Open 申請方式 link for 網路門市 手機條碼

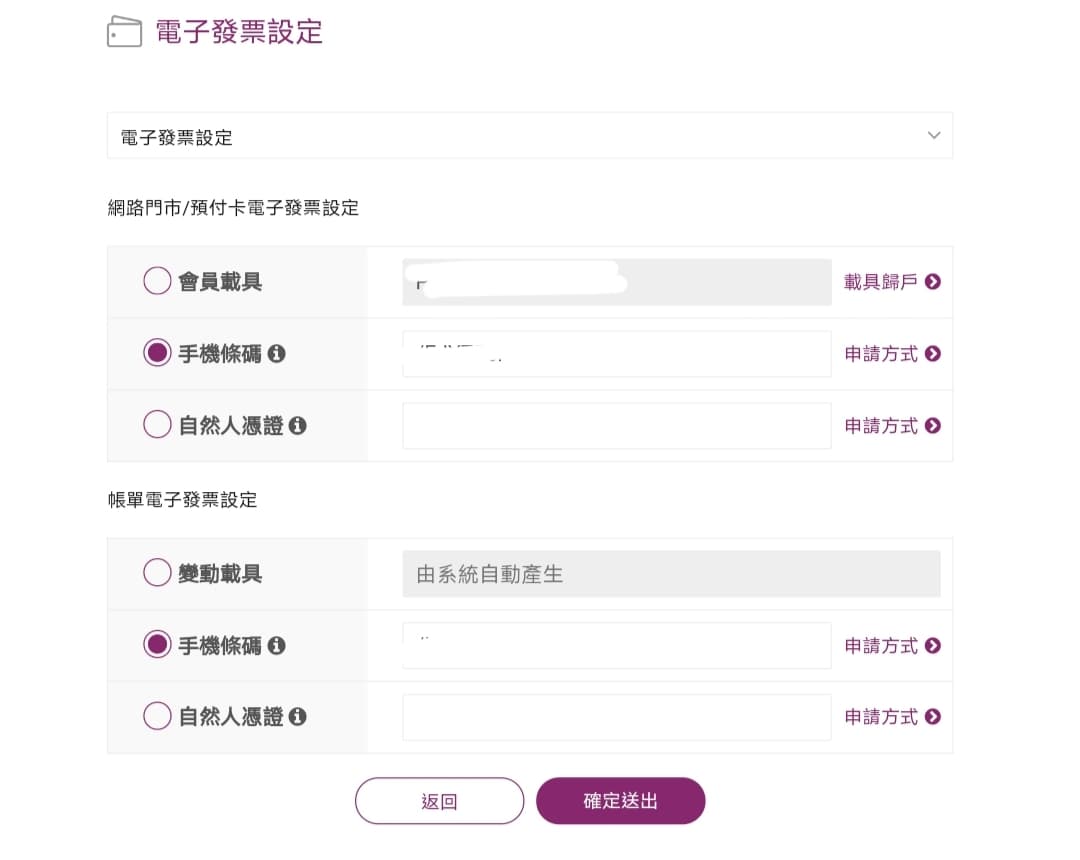(881, 354)
